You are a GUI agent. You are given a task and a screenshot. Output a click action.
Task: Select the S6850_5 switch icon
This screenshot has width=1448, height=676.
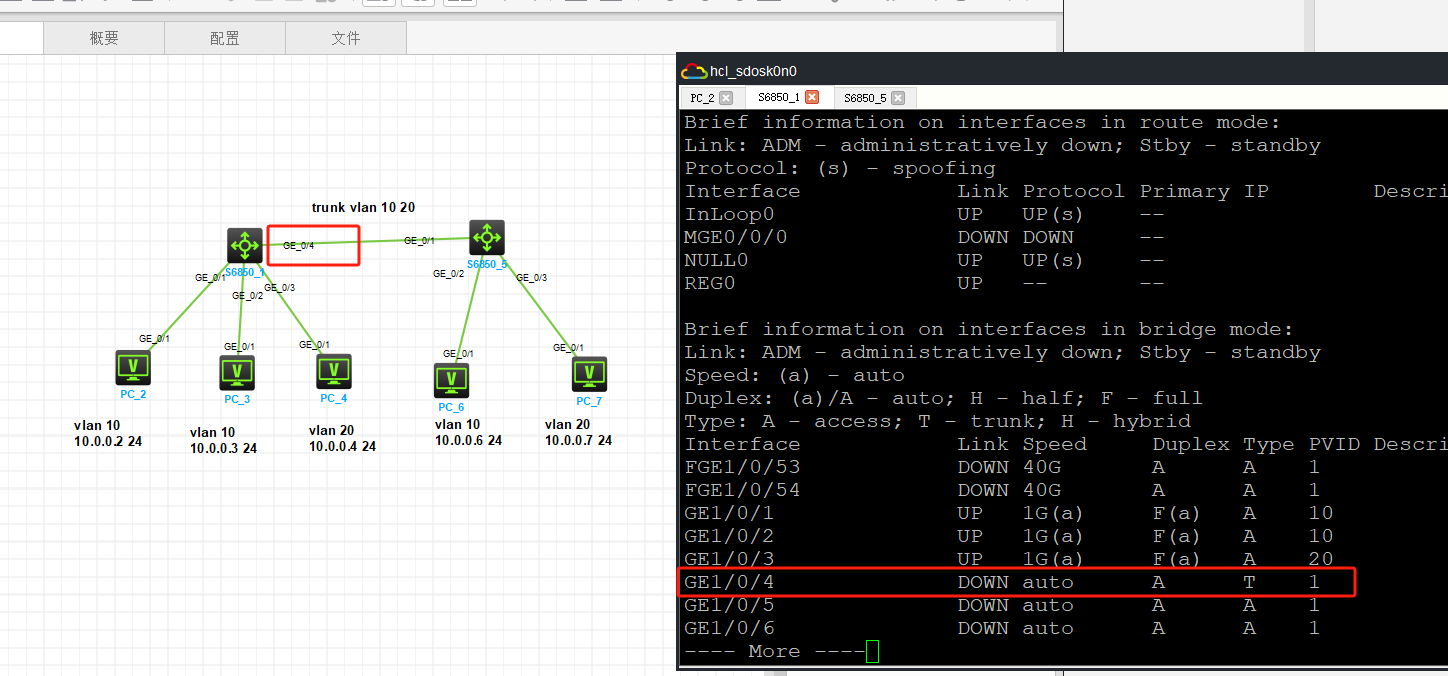pyautogui.click(x=487, y=237)
